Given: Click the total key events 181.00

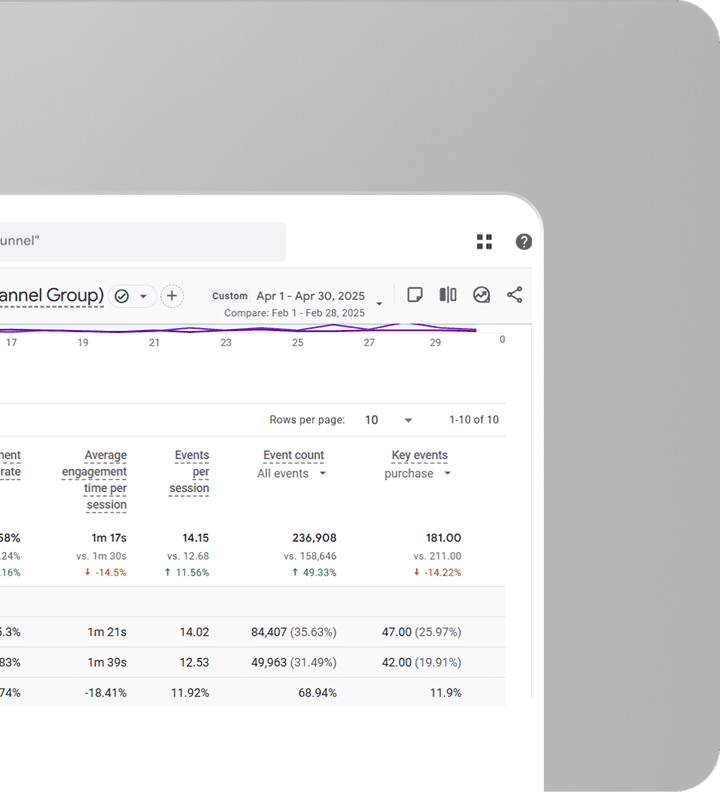Looking at the screenshot, I should click(444, 538).
